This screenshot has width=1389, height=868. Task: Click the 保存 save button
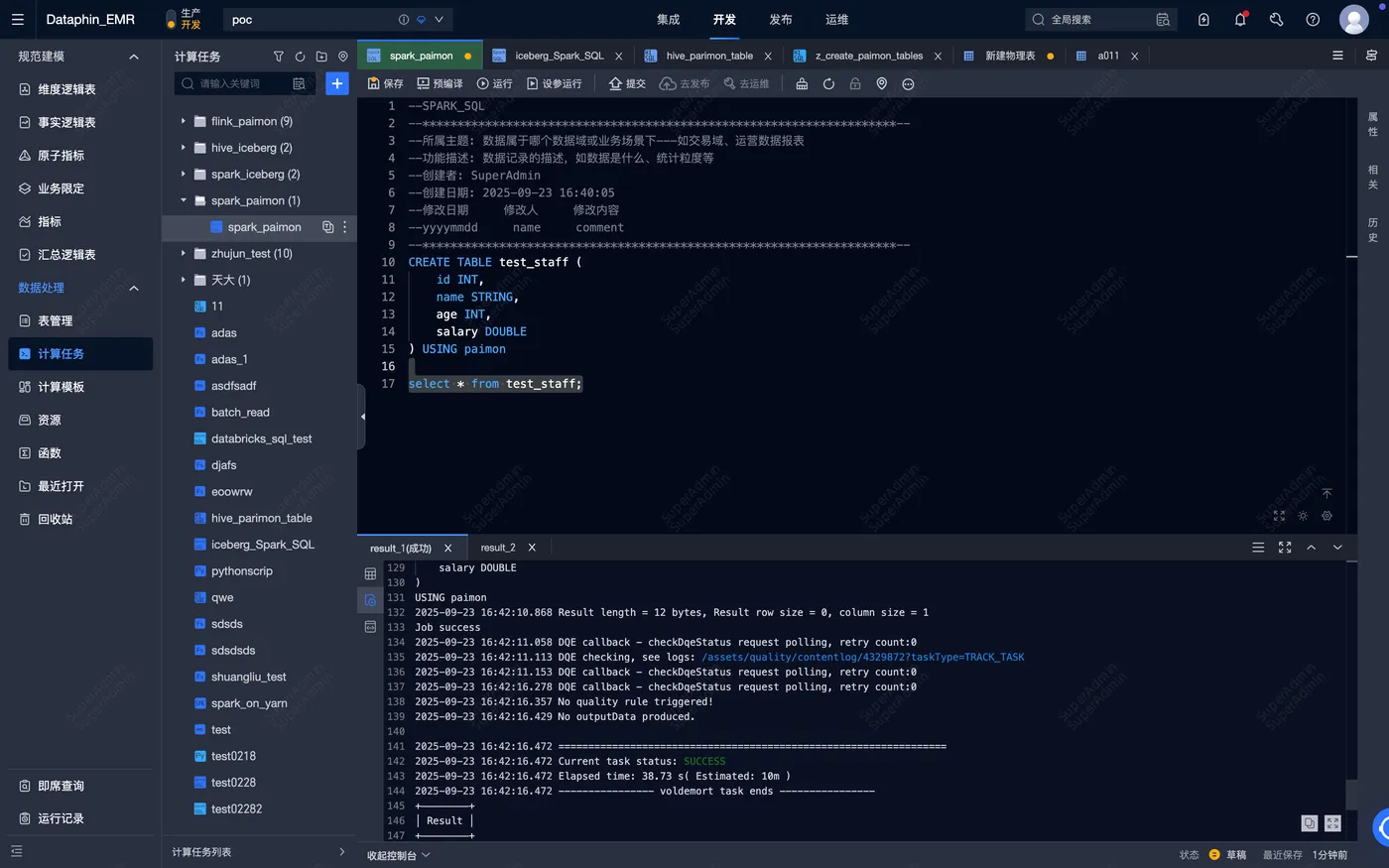[x=386, y=83]
